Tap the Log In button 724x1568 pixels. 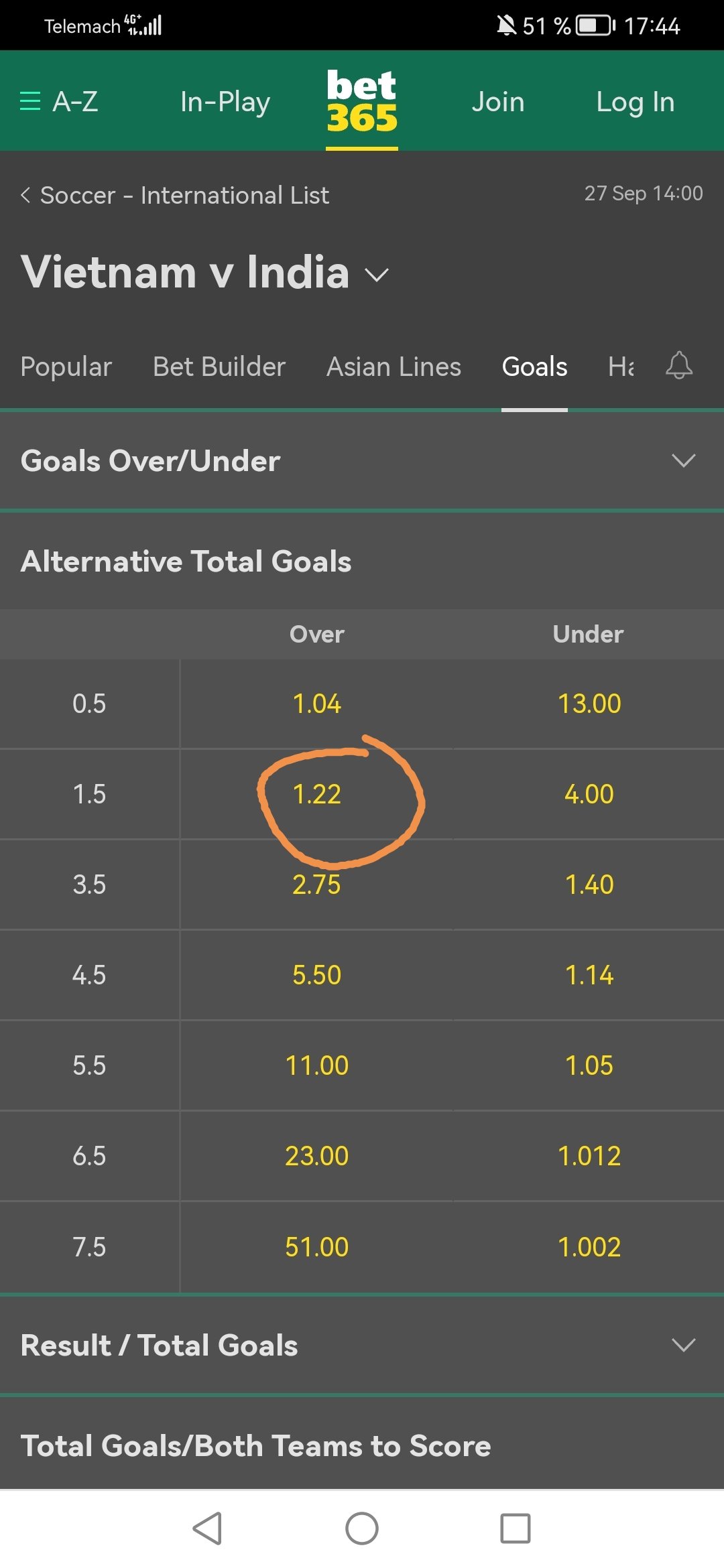(636, 102)
